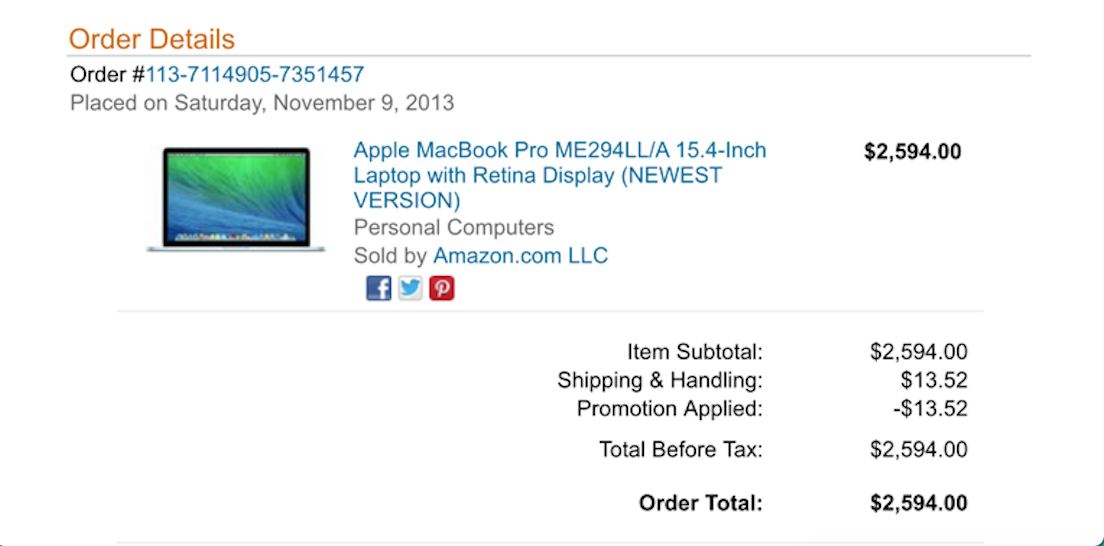Click the Promotion Applied label
1104x546 pixels.
670,409
